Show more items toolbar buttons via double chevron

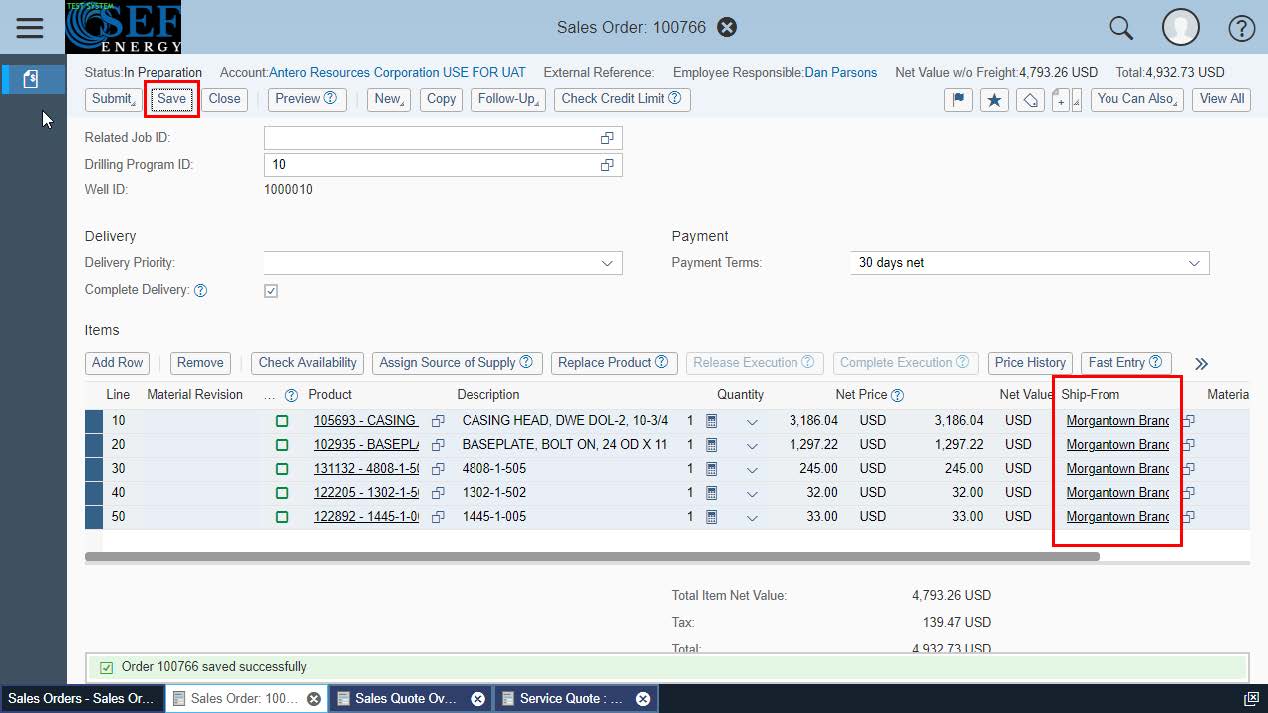[1201, 364]
